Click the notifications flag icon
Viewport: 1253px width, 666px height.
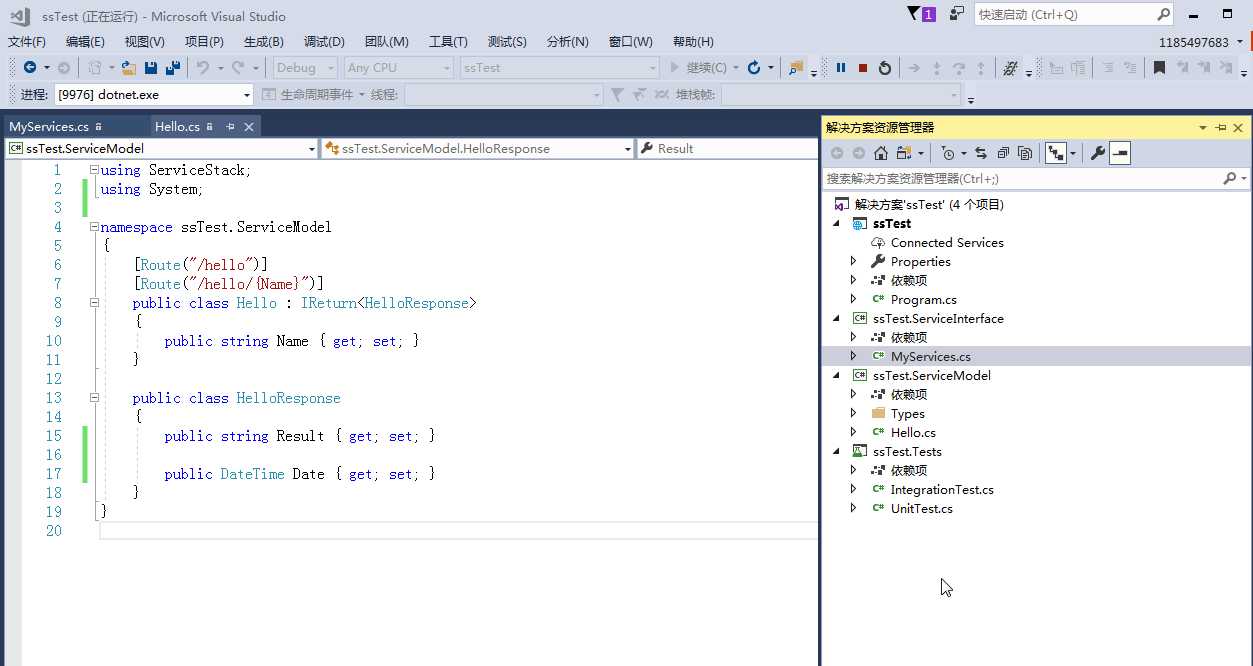(914, 14)
